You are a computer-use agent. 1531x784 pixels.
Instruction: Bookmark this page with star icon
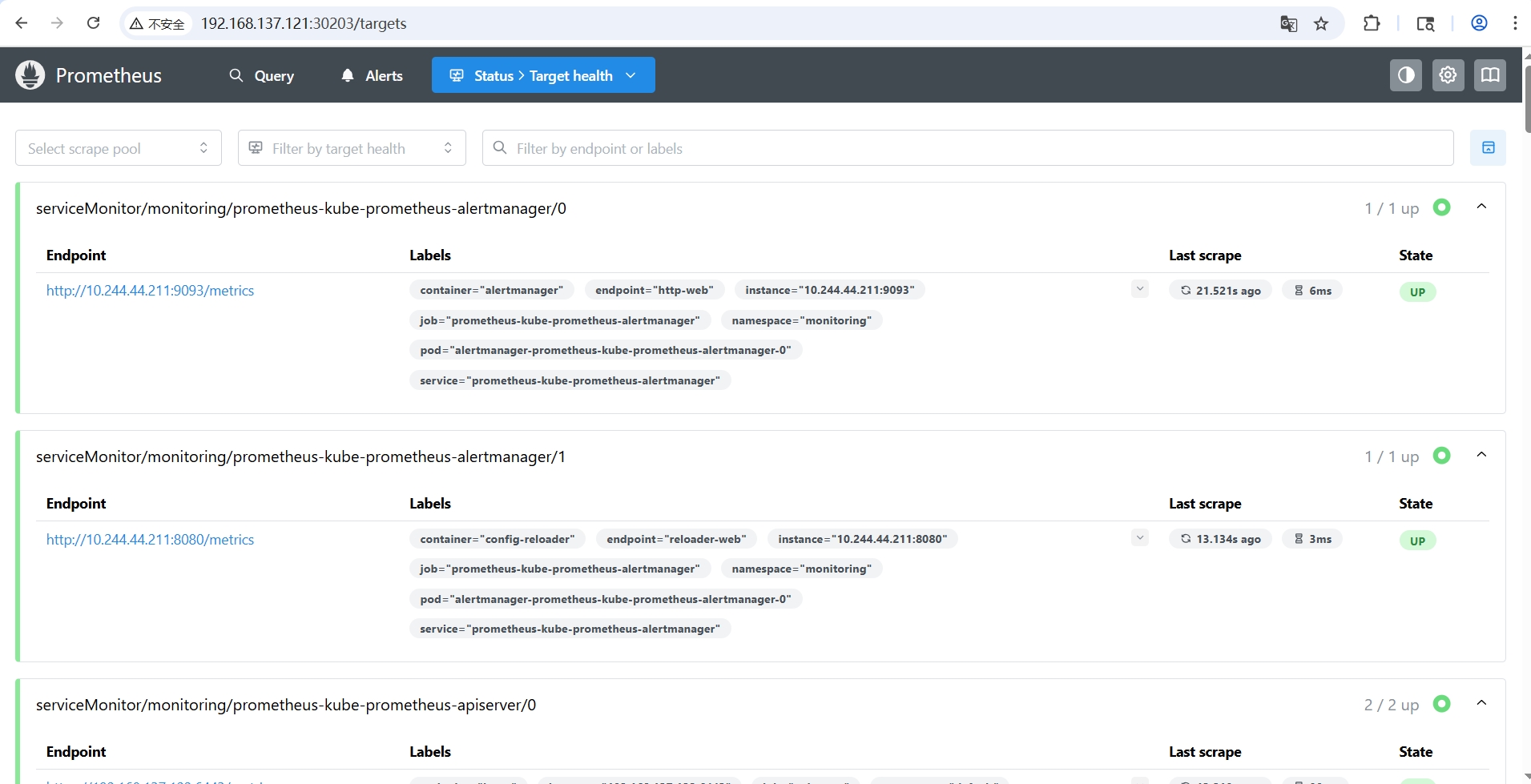click(x=1321, y=24)
